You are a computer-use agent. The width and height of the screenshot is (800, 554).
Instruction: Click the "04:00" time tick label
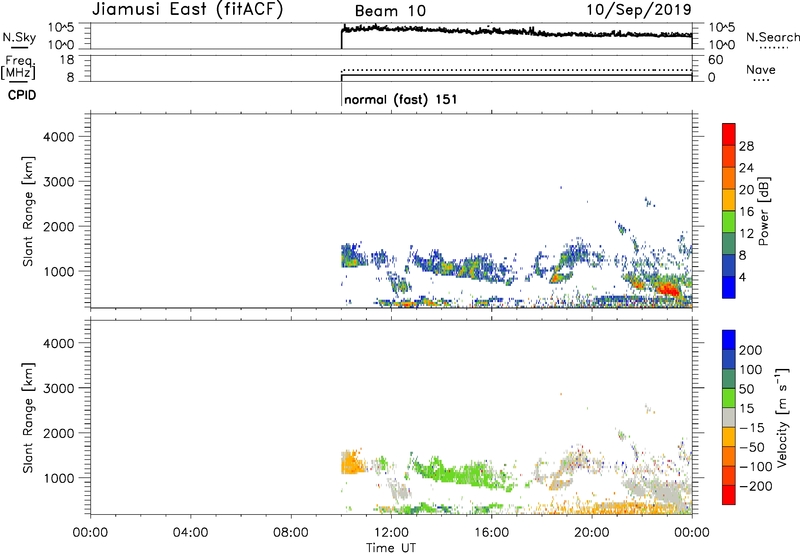(x=190, y=533)
